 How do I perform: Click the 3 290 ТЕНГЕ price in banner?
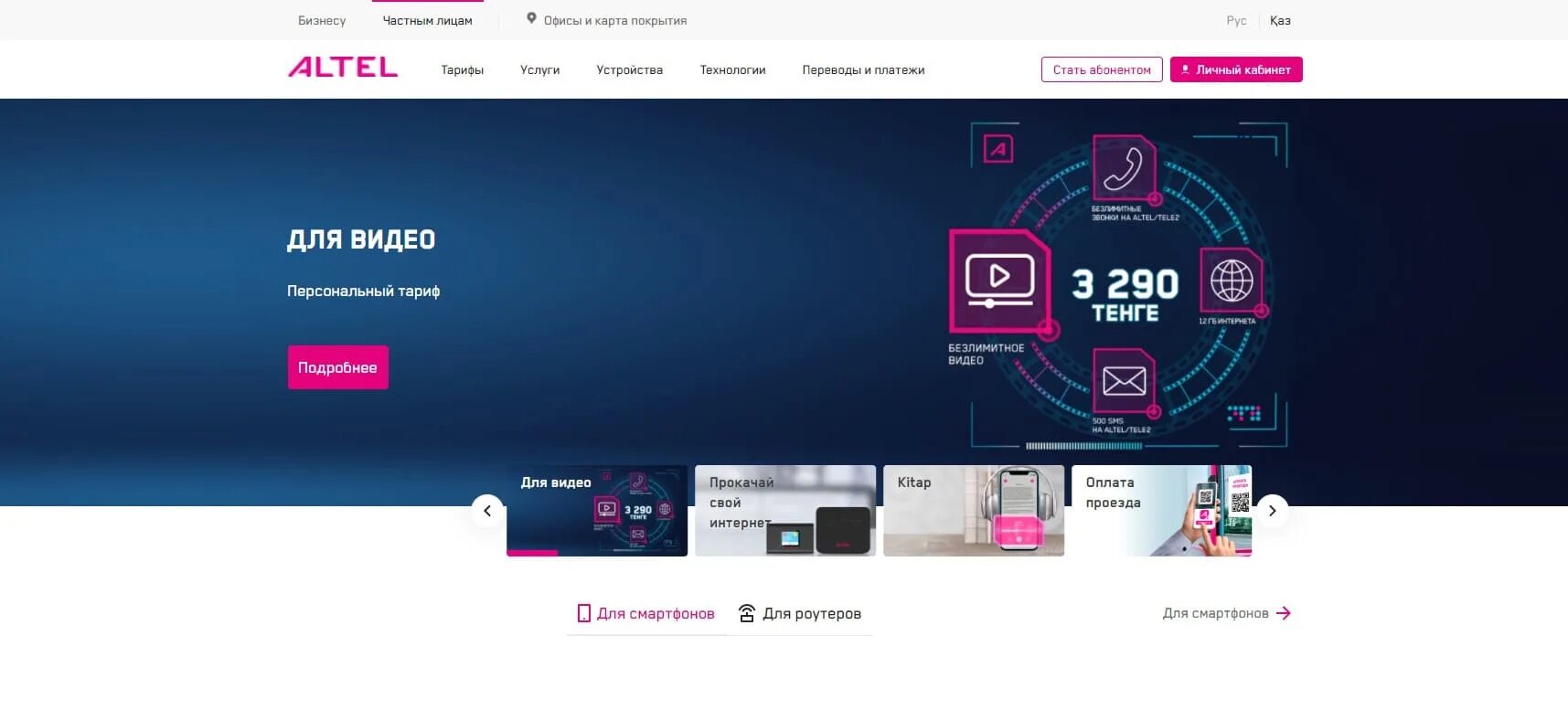point(1125,295)
